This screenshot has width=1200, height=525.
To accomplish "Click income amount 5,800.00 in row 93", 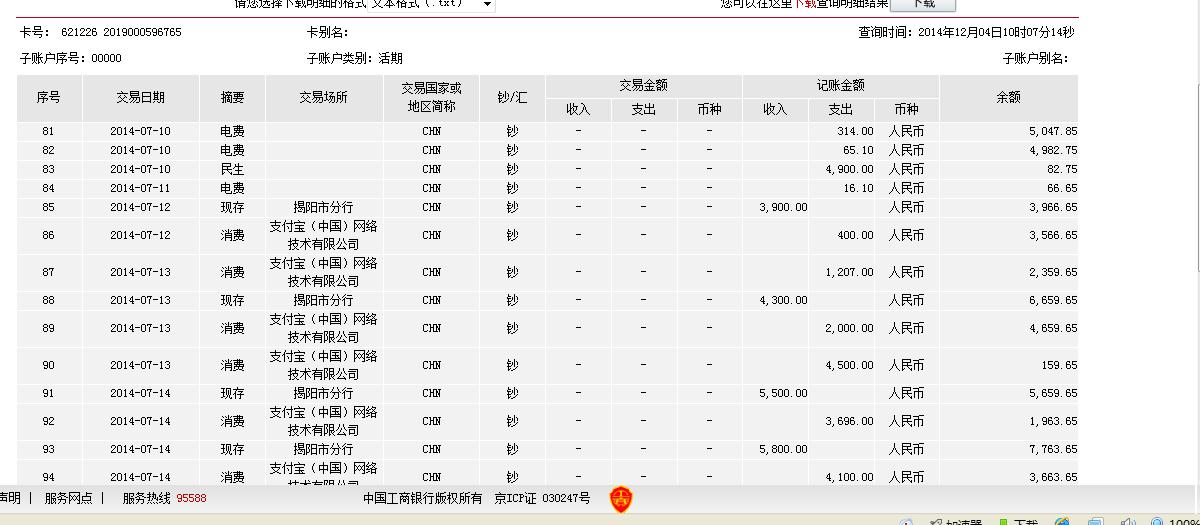I will [783, 449].
